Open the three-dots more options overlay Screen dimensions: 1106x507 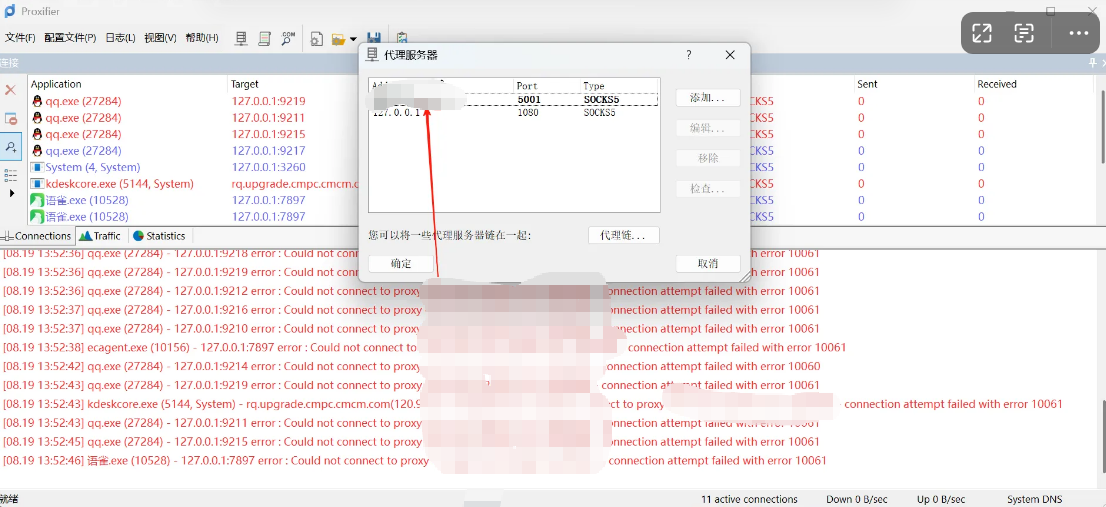[1077, 33]
